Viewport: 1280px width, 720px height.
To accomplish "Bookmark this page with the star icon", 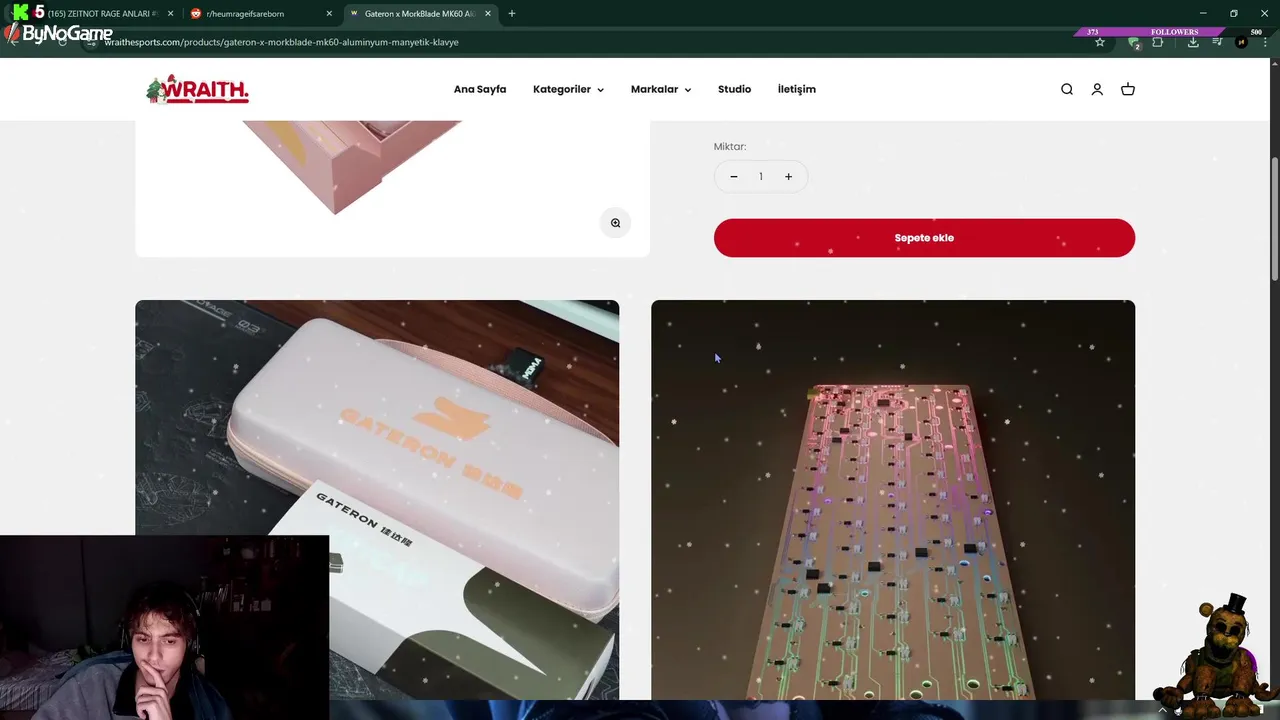I will coord(1100,42).
